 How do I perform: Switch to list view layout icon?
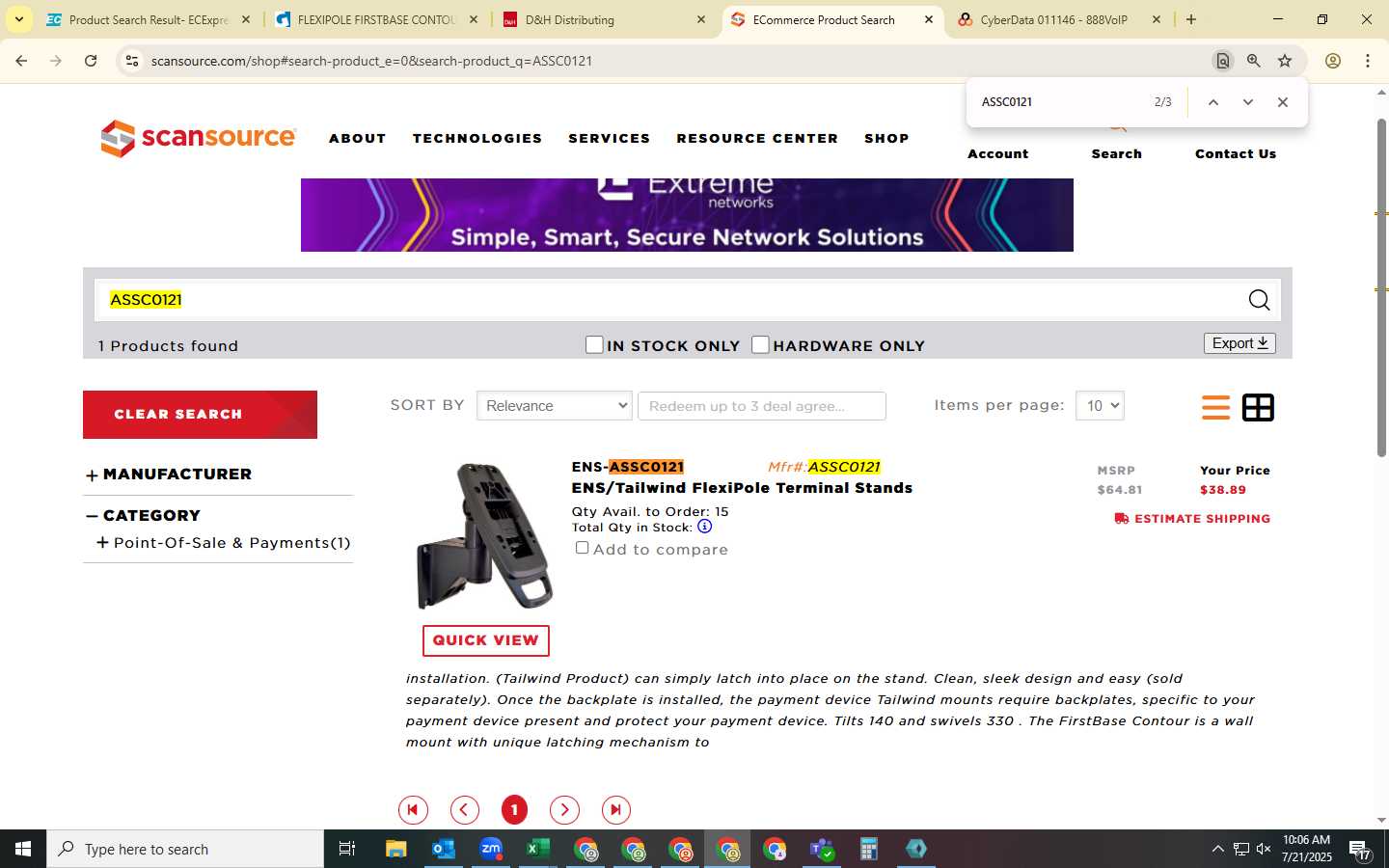1215,407
